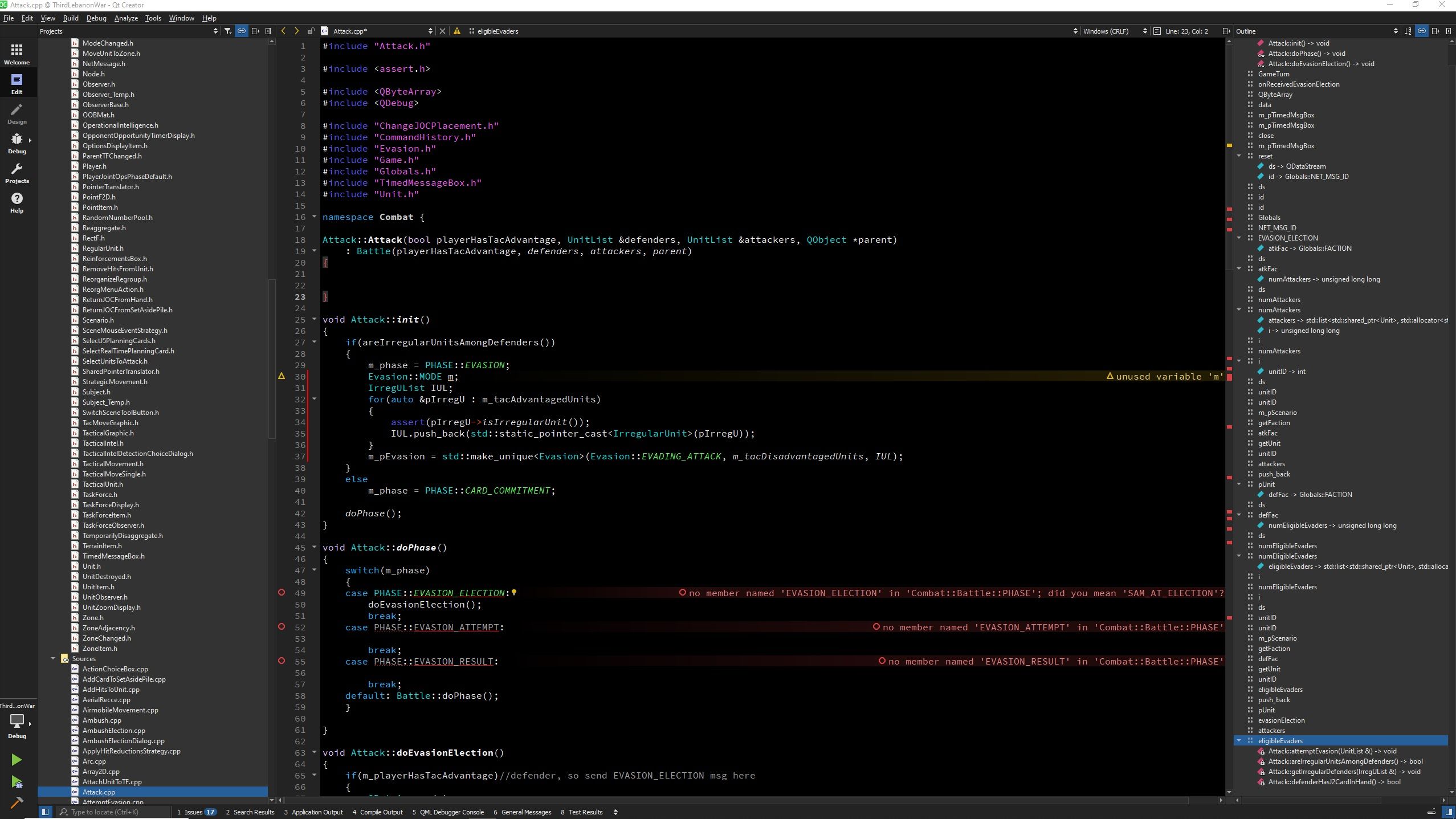Close the Attack.cpp document
Screen dimensions: 1456x819
click(442, 31)
